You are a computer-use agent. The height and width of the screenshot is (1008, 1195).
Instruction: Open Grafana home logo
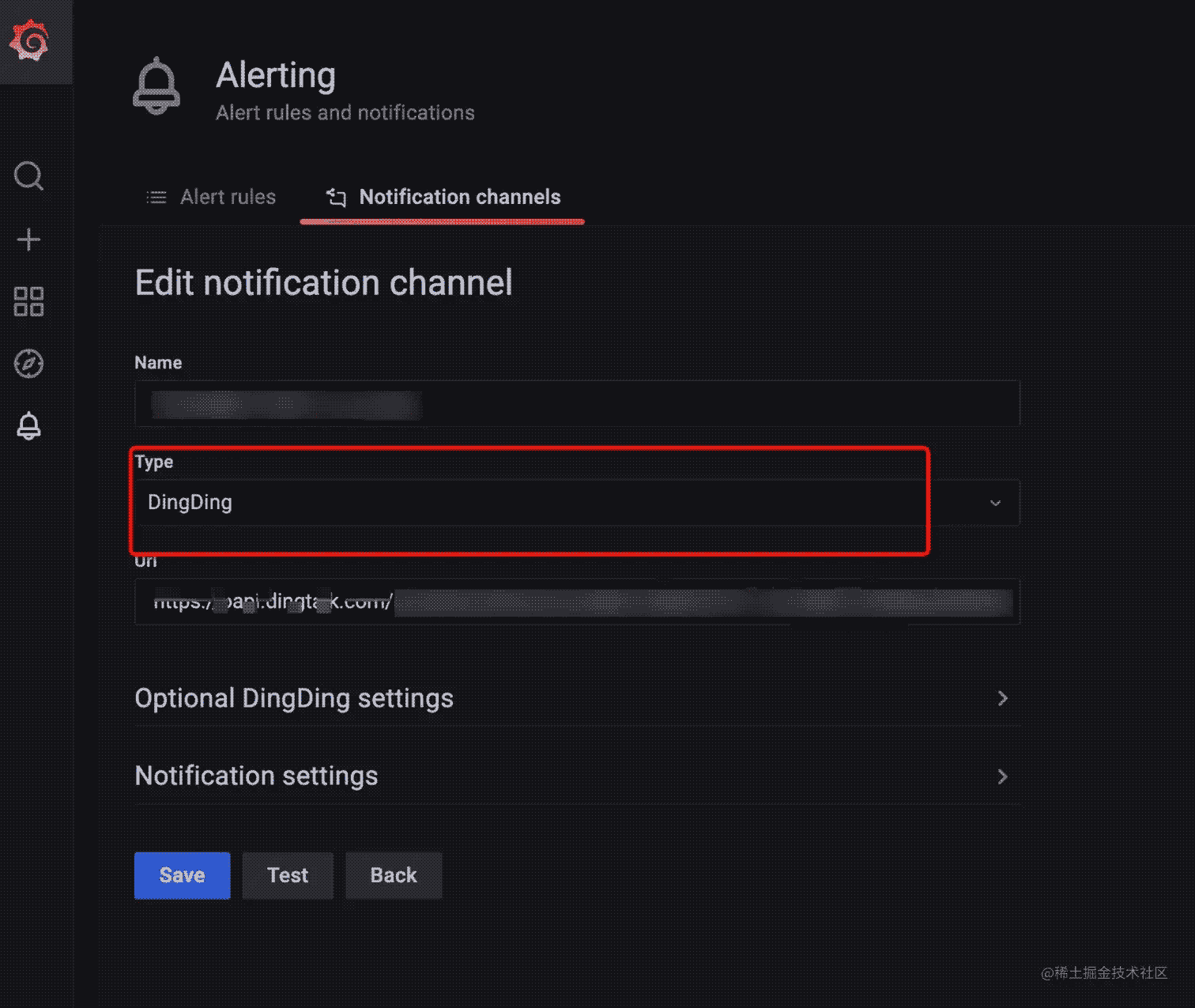coord(29,40)
